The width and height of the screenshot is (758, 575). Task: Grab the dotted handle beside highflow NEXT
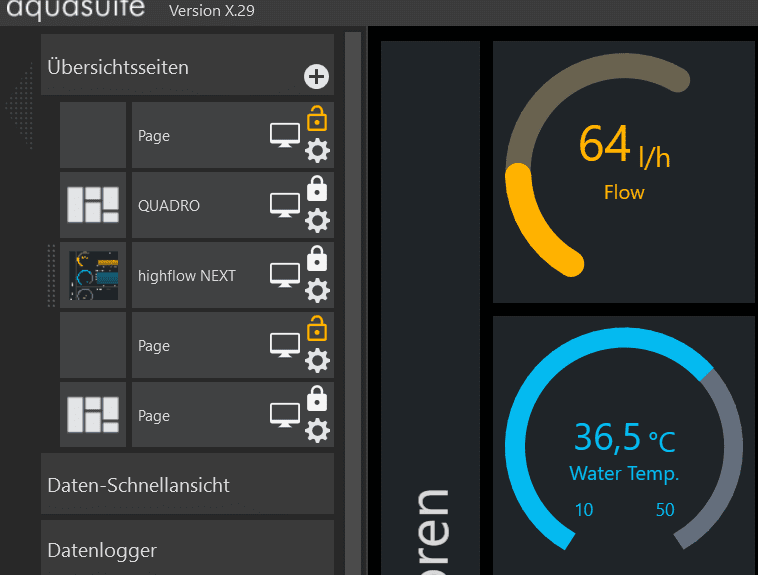[x=51, y=275]
